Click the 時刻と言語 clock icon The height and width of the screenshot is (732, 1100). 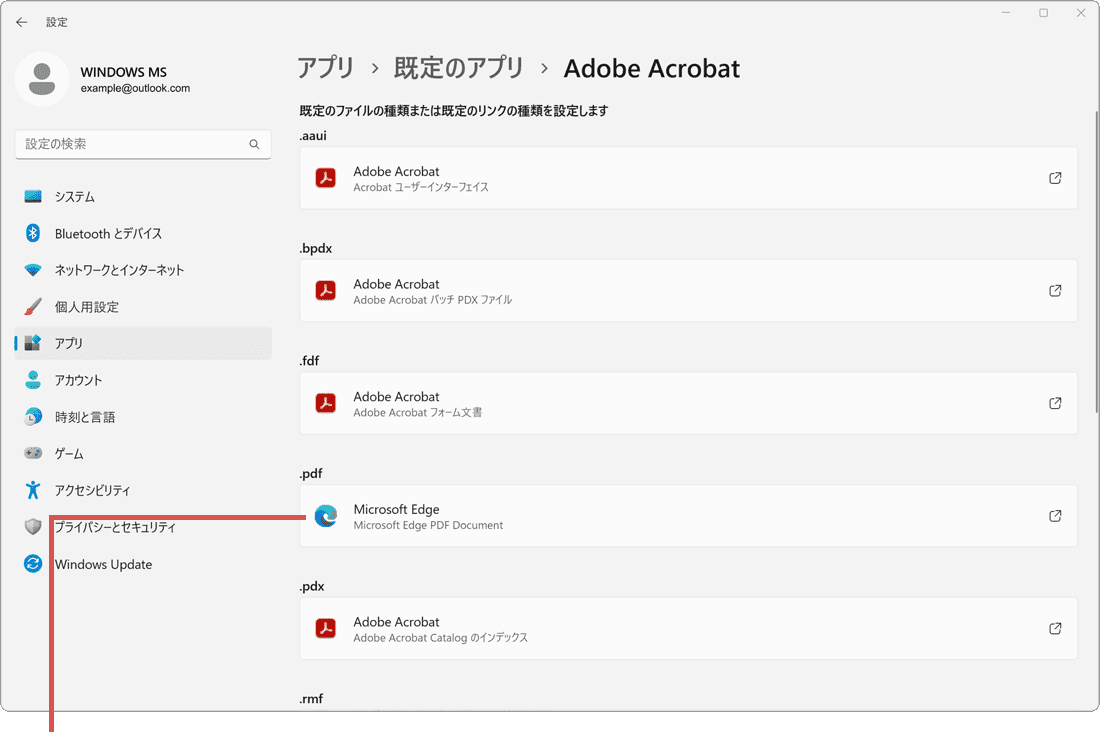32,416
